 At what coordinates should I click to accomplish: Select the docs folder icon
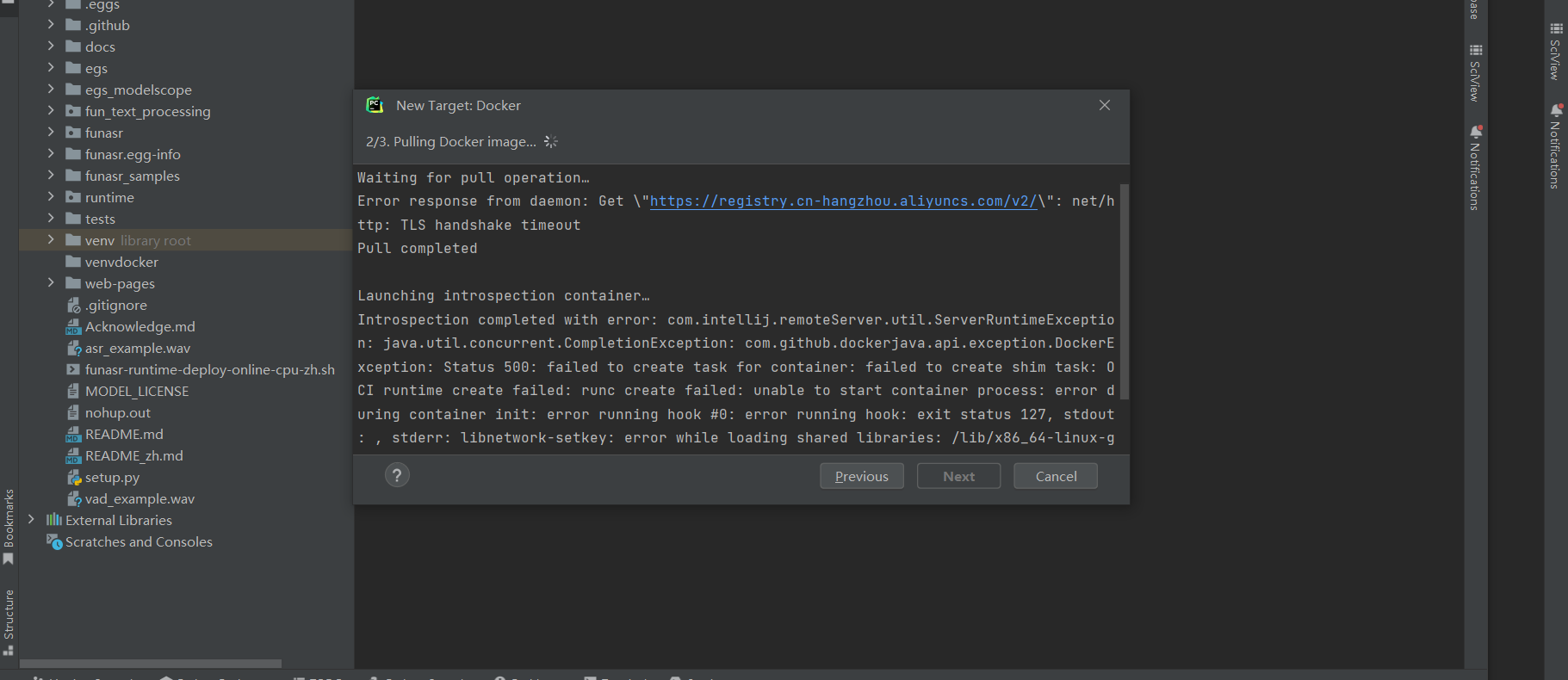(73, 46)
